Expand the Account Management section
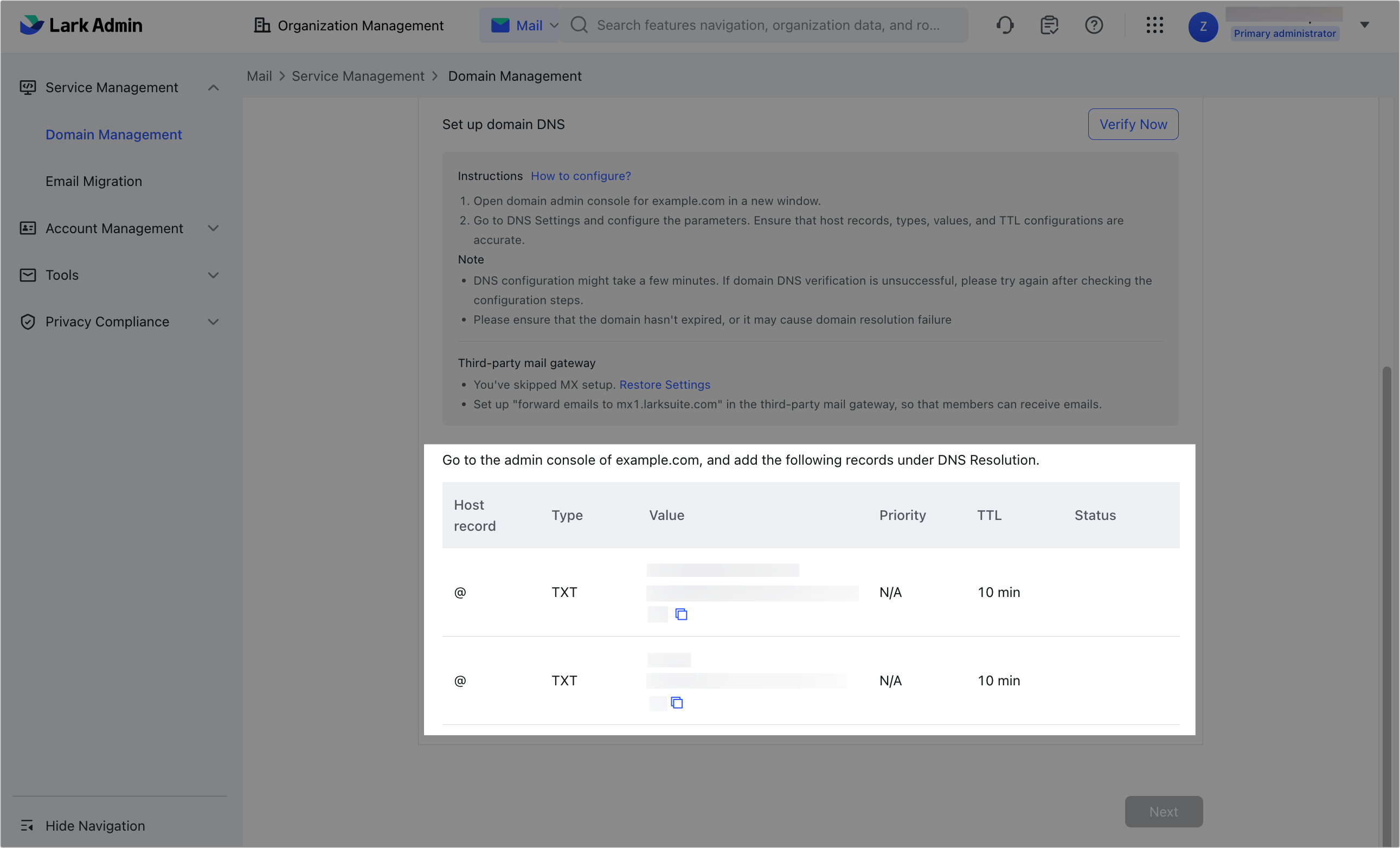Image resolution: width=1400 pixels, height=848 pixels. click(x=213, y=228)
